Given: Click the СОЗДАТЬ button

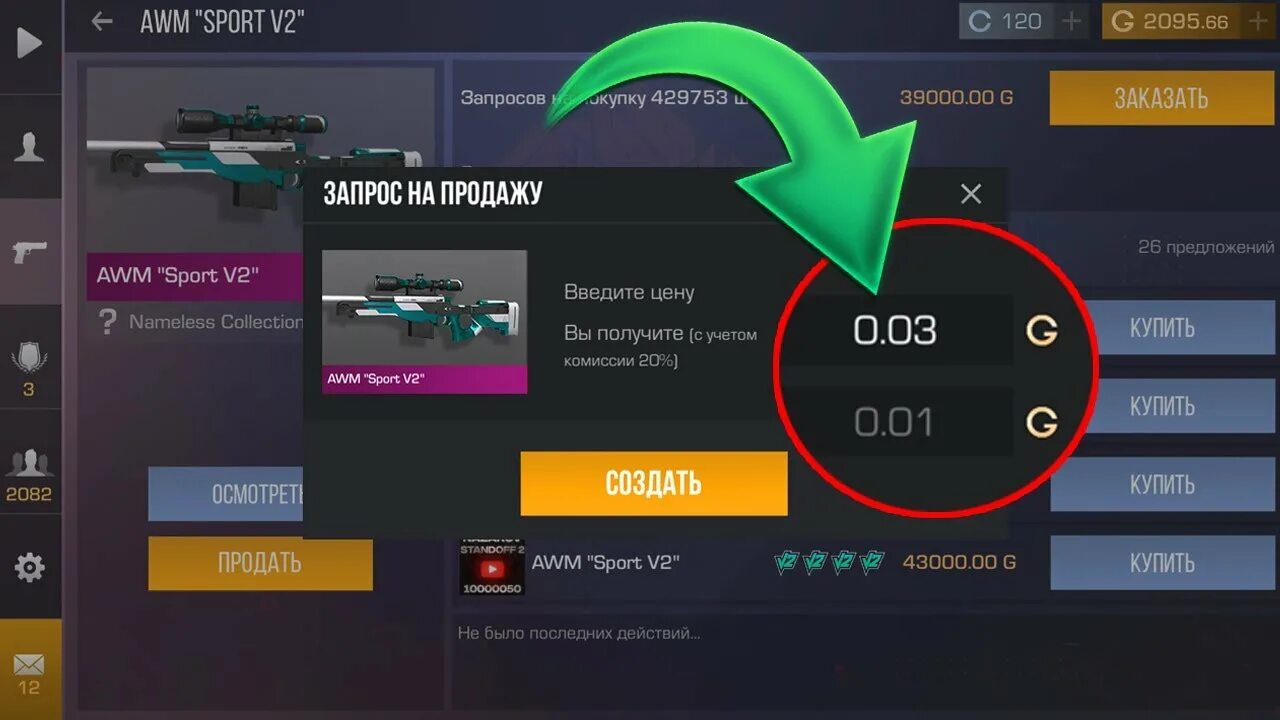Looking at the screenshot, I should (x=654, y=483).
